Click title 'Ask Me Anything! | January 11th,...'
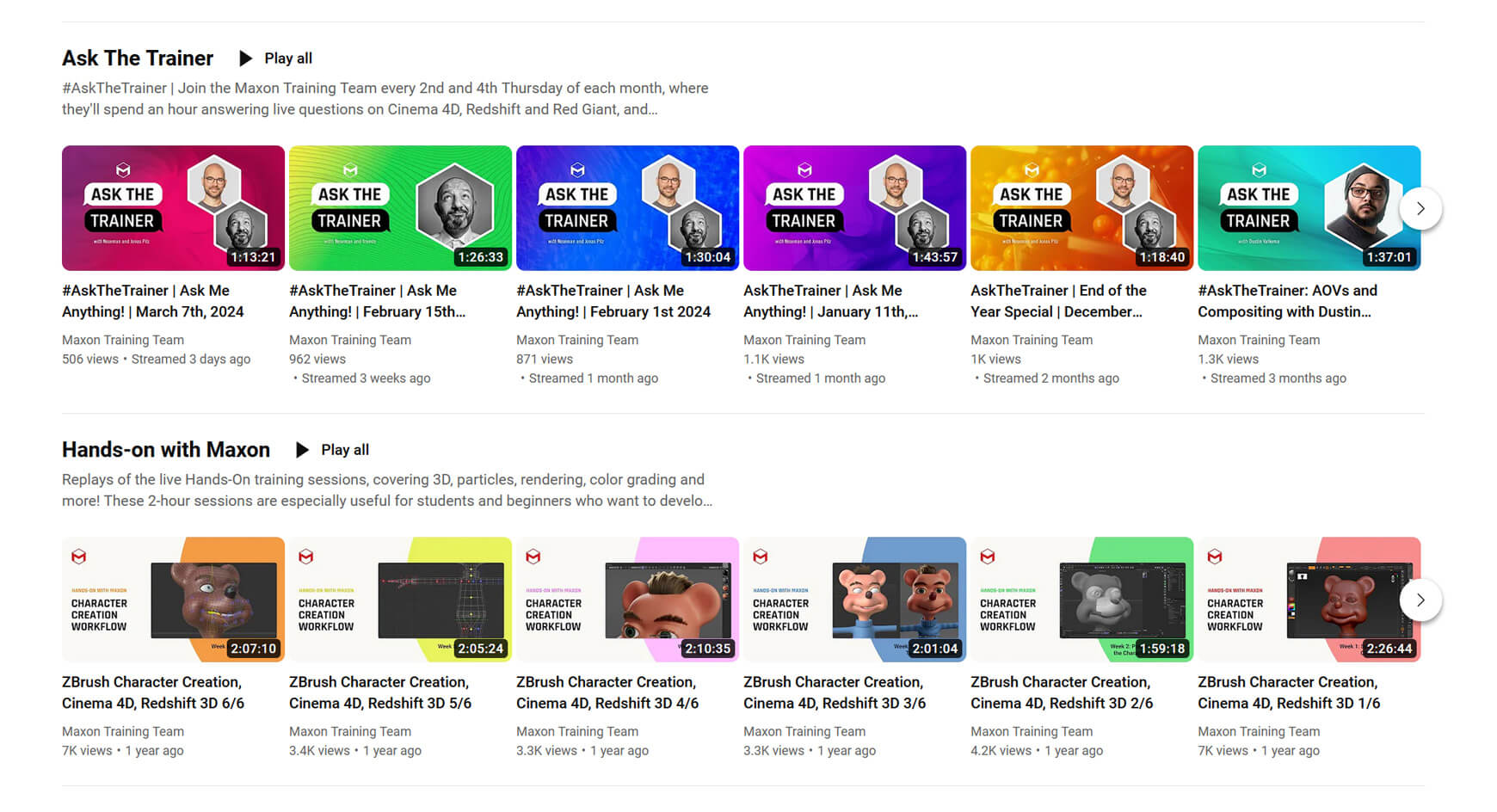Image resolution: width=1497 pixels, height=812 pixels. coord(831,301)
